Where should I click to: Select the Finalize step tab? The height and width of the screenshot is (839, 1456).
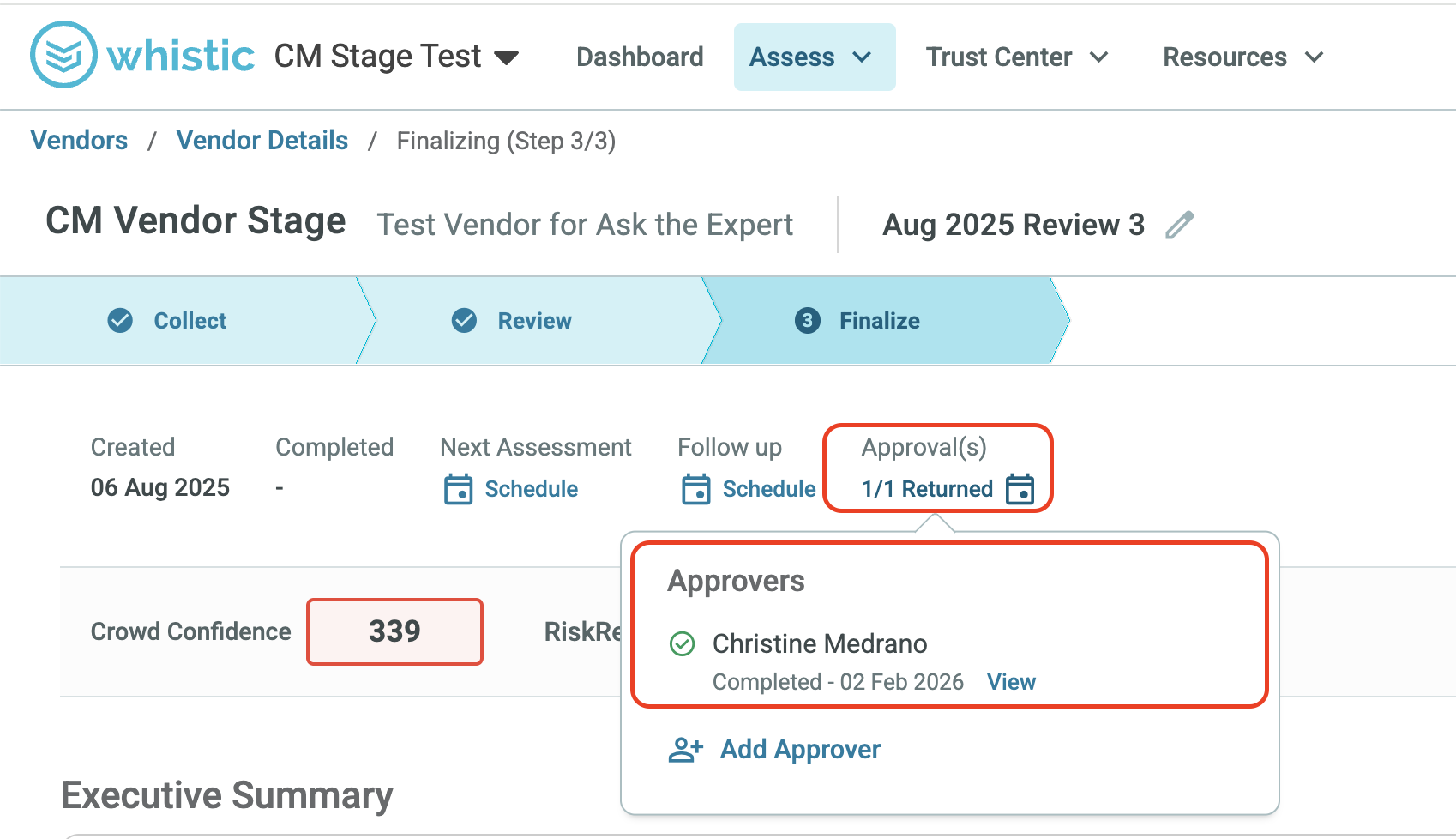pos(880,321)
